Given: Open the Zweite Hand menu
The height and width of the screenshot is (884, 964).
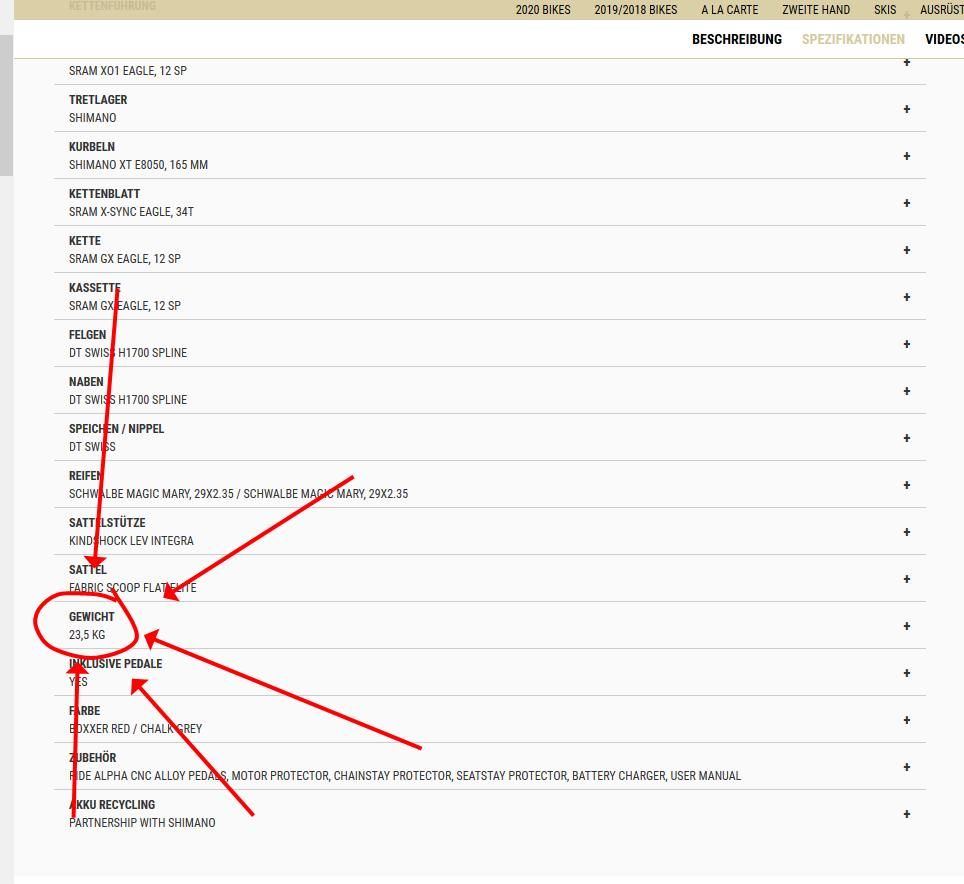Looking at the screenshot, I should point(816,10).
